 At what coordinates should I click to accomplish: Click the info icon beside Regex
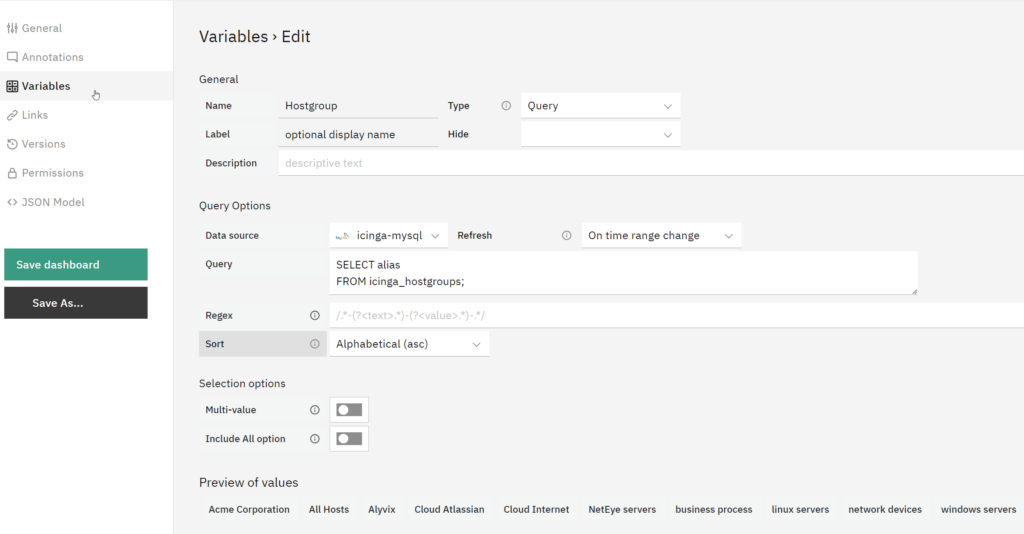click(x=315, y=315)
